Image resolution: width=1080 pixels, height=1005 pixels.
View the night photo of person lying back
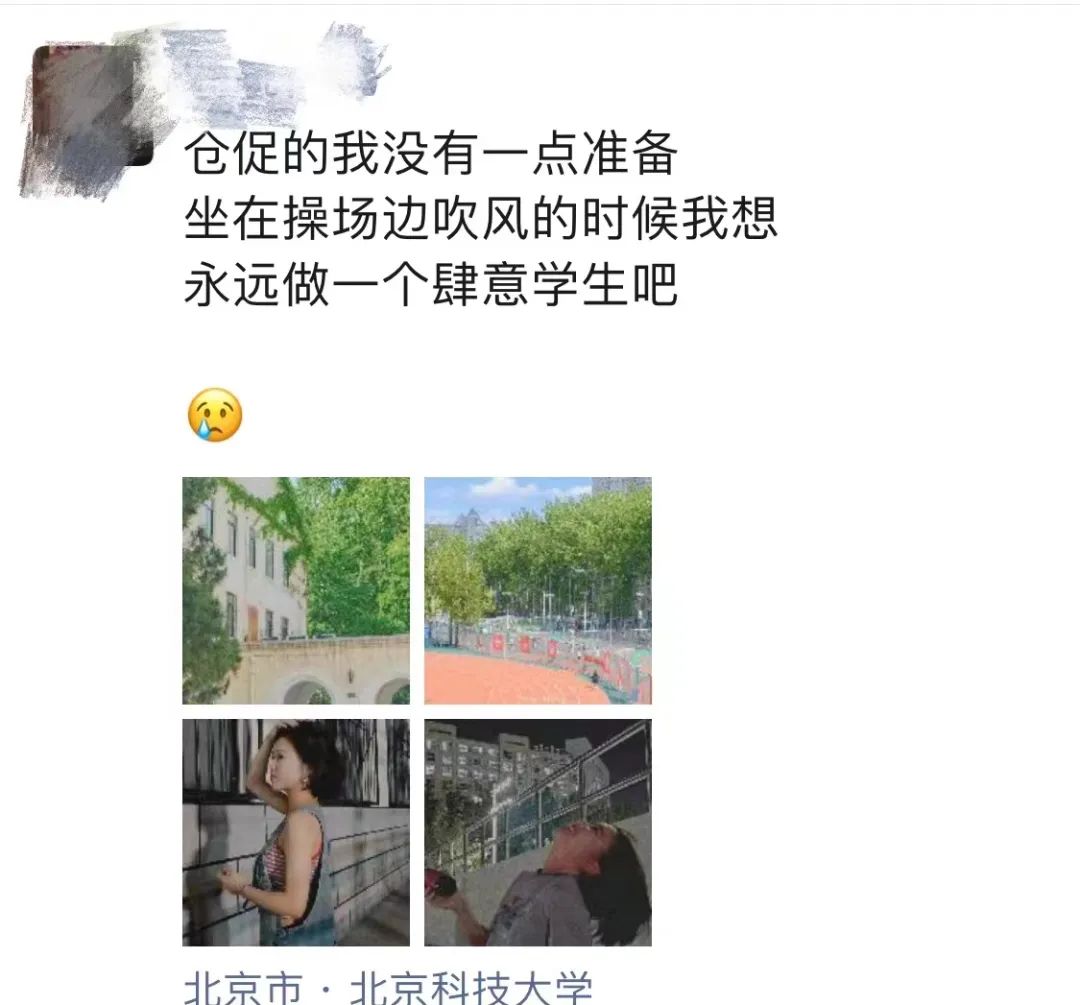(x=538, y=832)
